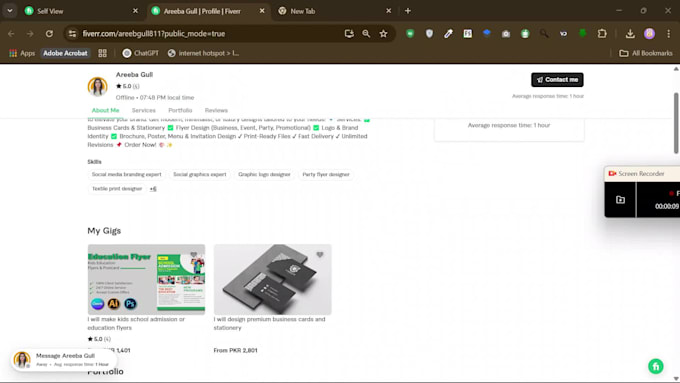Click the green Fiverr floating button
The image size is (680, 383).
click(x=656, y=366)
